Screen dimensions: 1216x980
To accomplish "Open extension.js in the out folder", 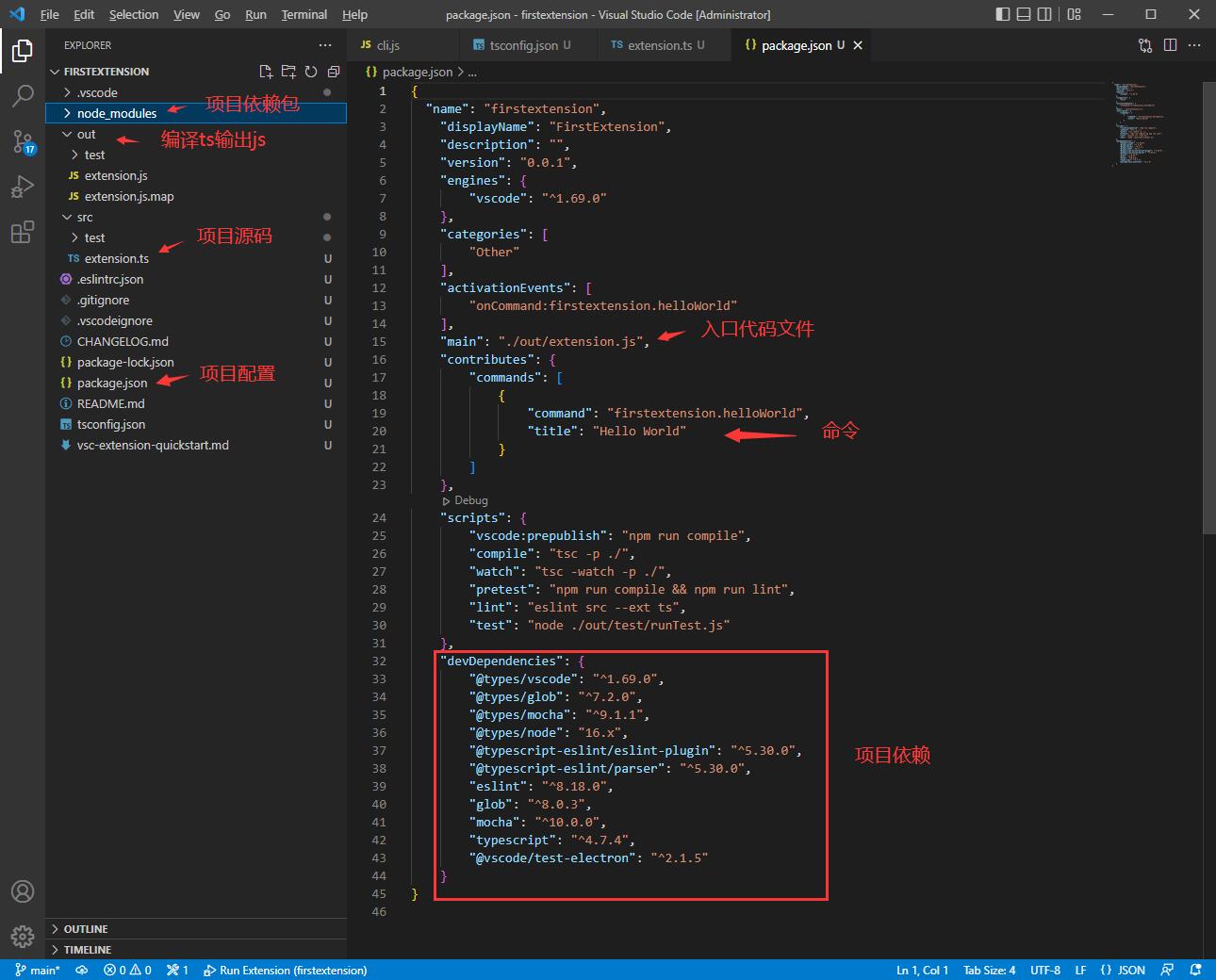I will 196,175.
